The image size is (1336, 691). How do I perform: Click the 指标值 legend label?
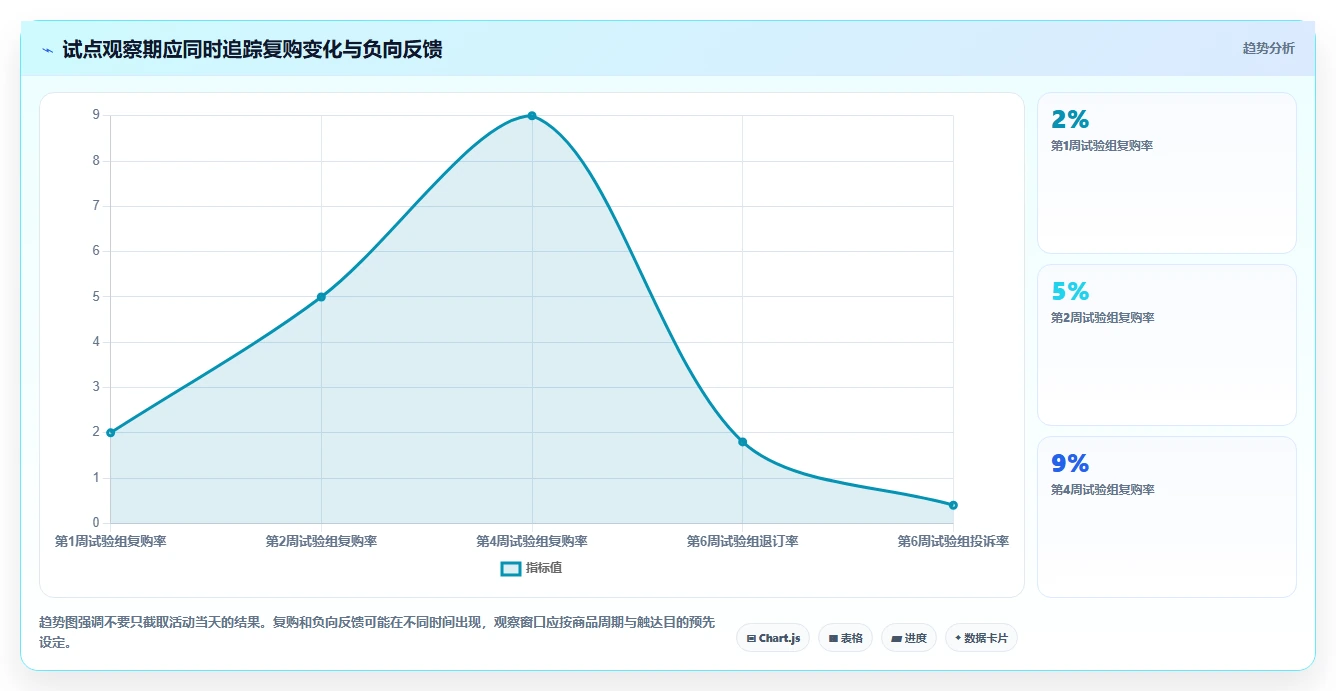544,568
